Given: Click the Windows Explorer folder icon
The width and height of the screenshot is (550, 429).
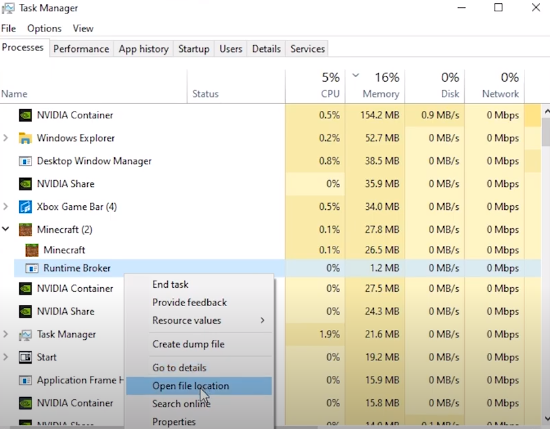Looking at the screenshot, I should pyautogui.click(x=25, y=138).
